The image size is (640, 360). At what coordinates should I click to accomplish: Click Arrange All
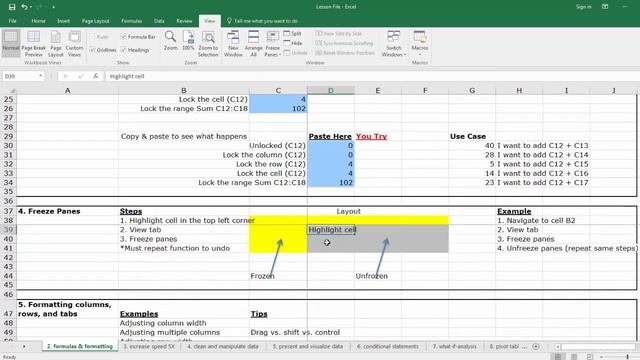[x=253, y=43]
